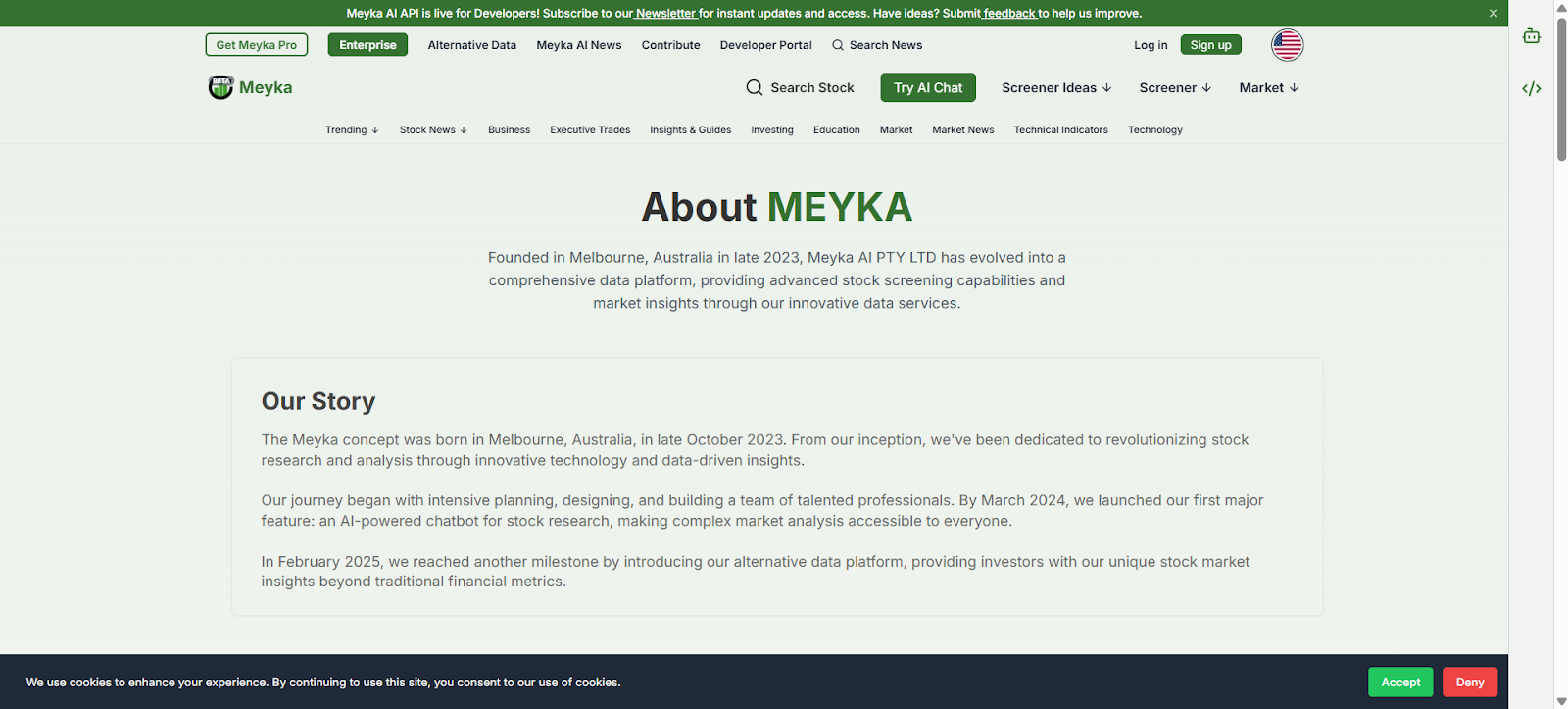Click the Meyka logo icon
The height and width of the screenshot is (709, 1568).
coord(220,87)
